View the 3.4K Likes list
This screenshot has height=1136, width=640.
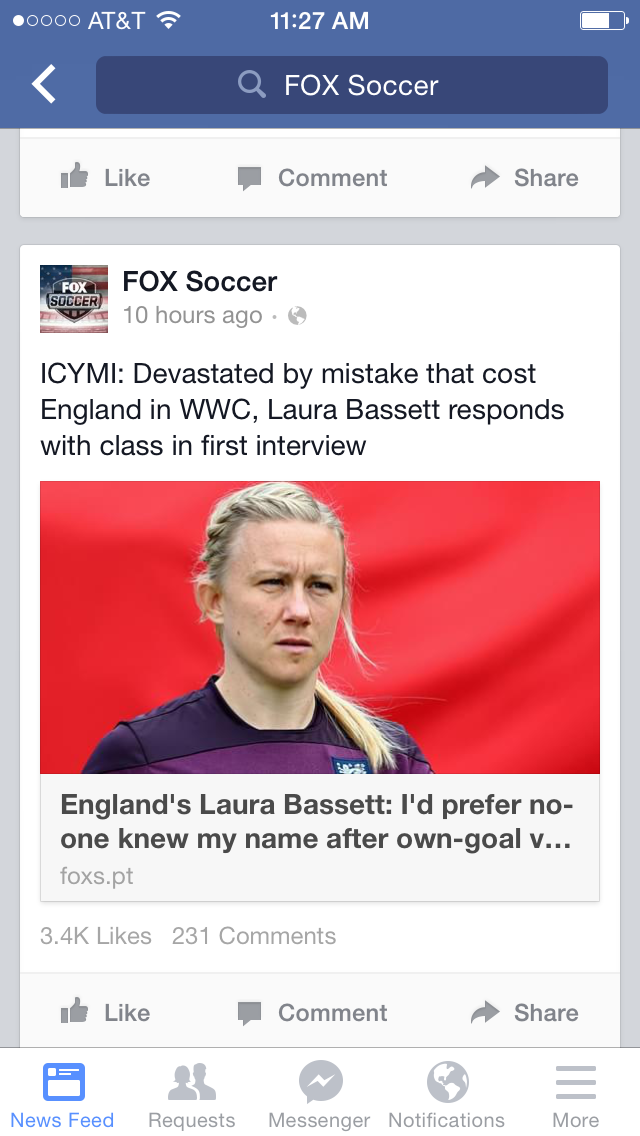coord(96,936)
